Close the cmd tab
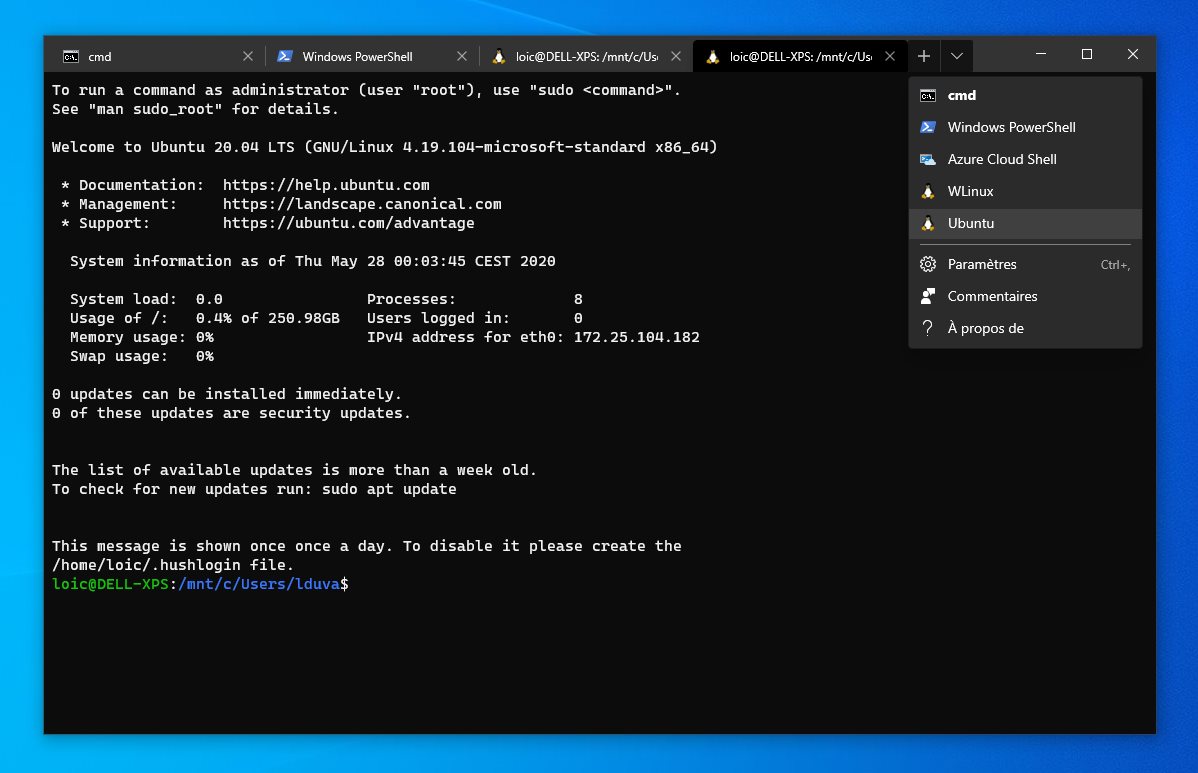 (248, 57)
